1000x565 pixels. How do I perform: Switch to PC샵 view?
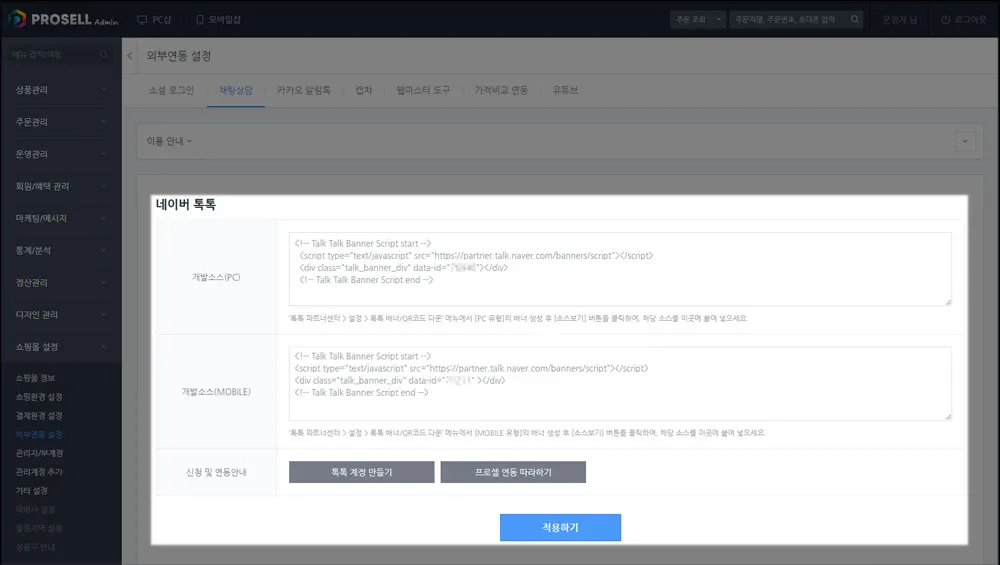pyautogui.click(x=154, y=20)
